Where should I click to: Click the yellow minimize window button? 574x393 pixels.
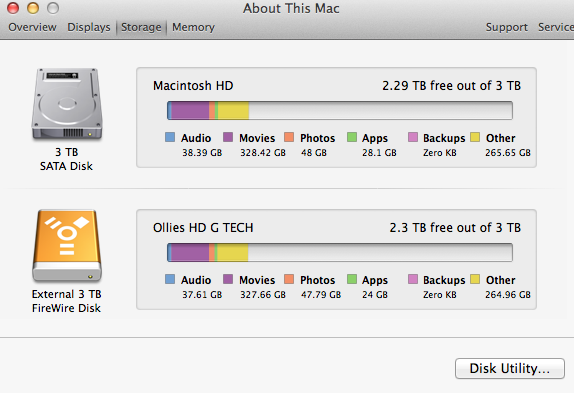(x=33, y=8)
